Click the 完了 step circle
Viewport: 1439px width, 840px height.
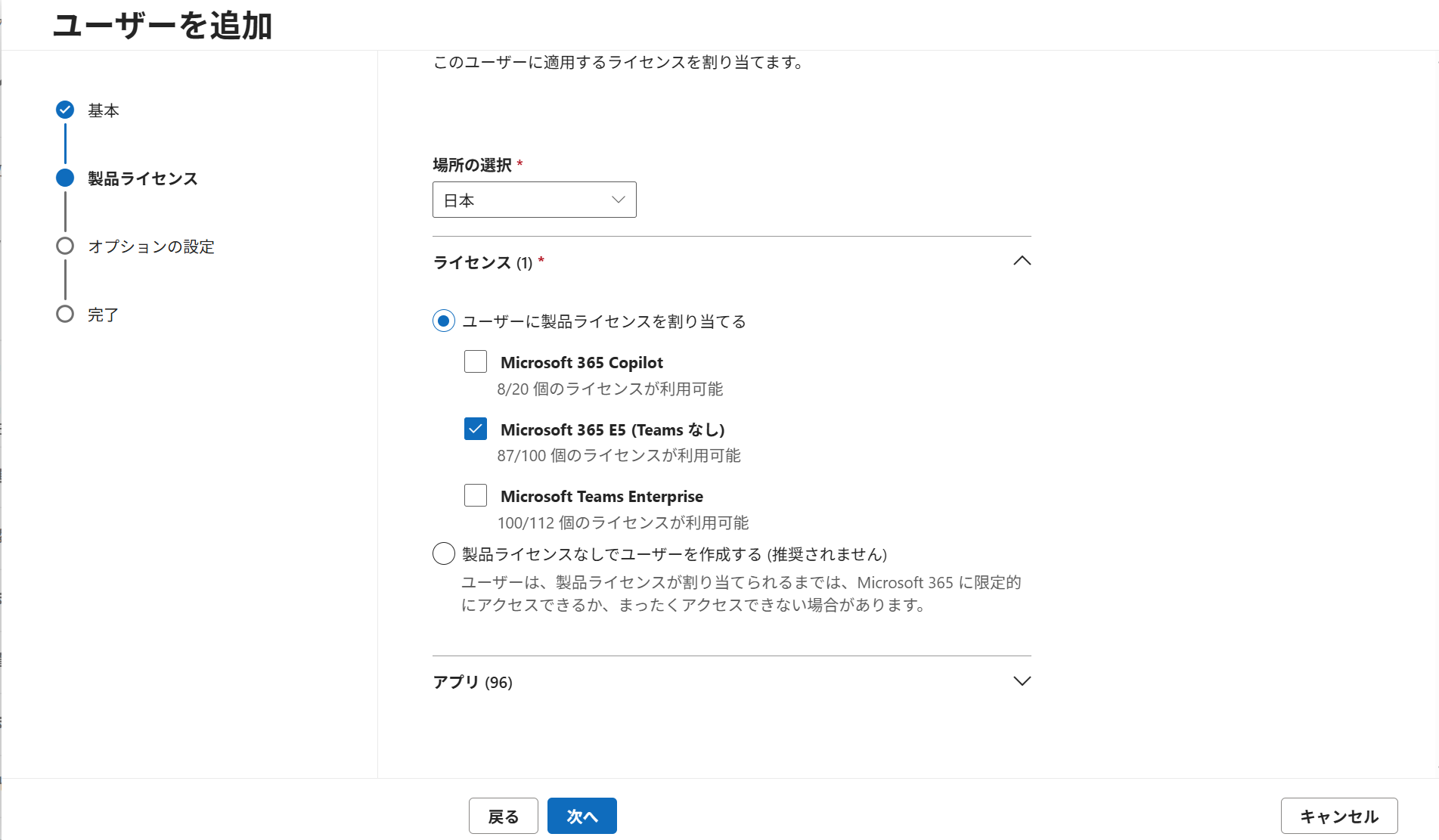pyautogui.click(x=65, y=315)
